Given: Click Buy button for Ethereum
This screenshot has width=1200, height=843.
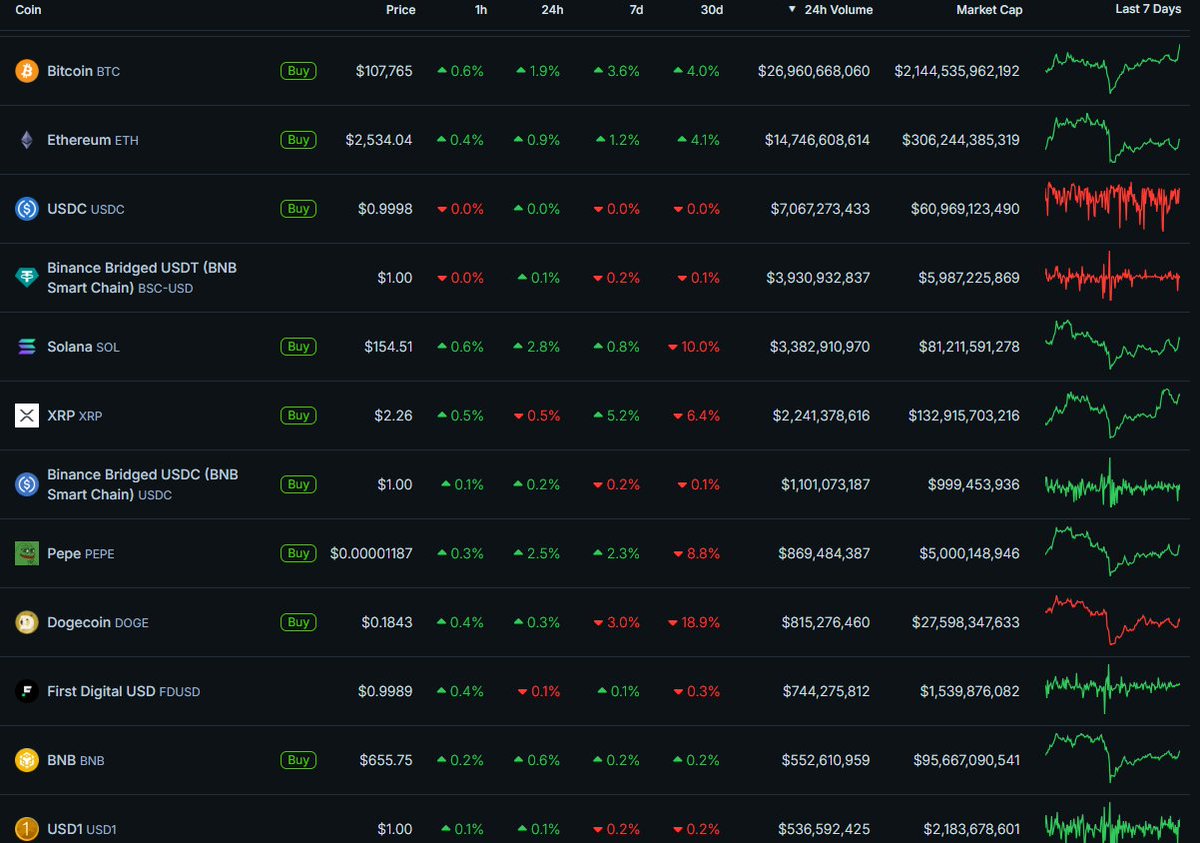Looking at the screenshot, I should (x=298, y=140).
